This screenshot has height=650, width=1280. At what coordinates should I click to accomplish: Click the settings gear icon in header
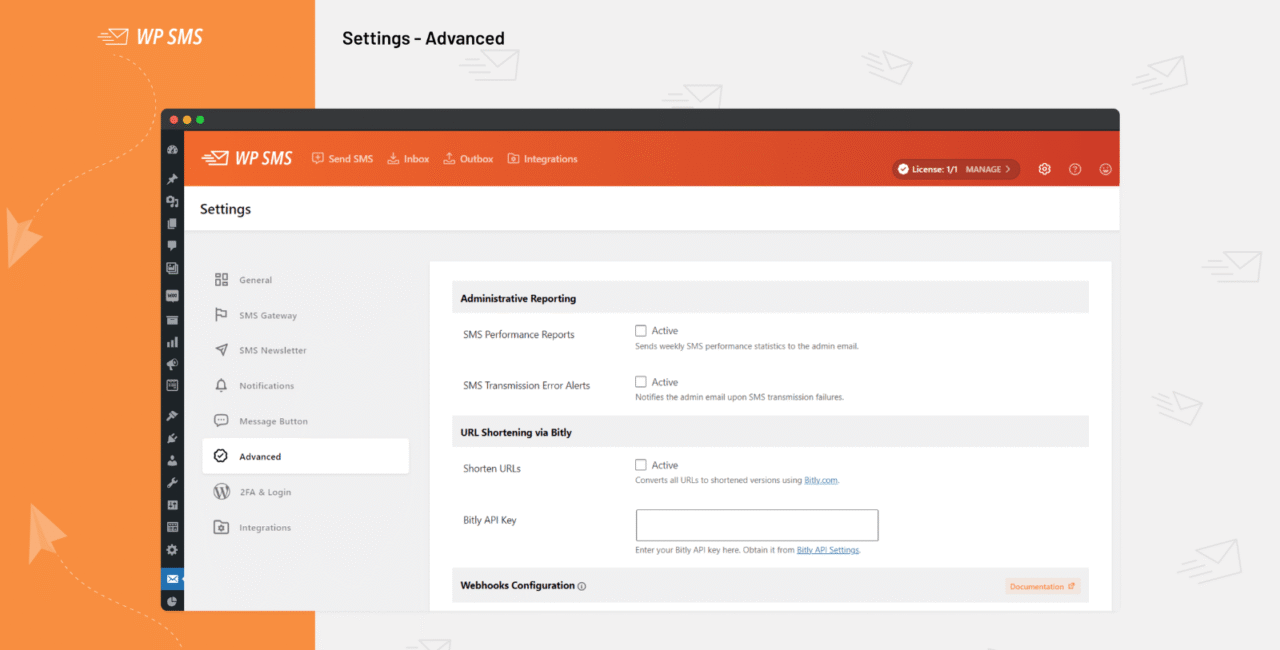[1044, 169]
